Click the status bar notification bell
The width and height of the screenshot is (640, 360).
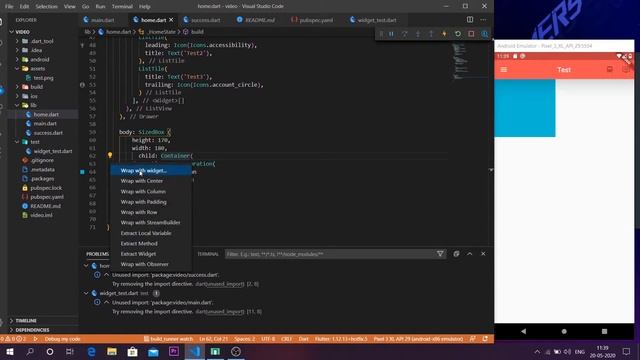485,339
